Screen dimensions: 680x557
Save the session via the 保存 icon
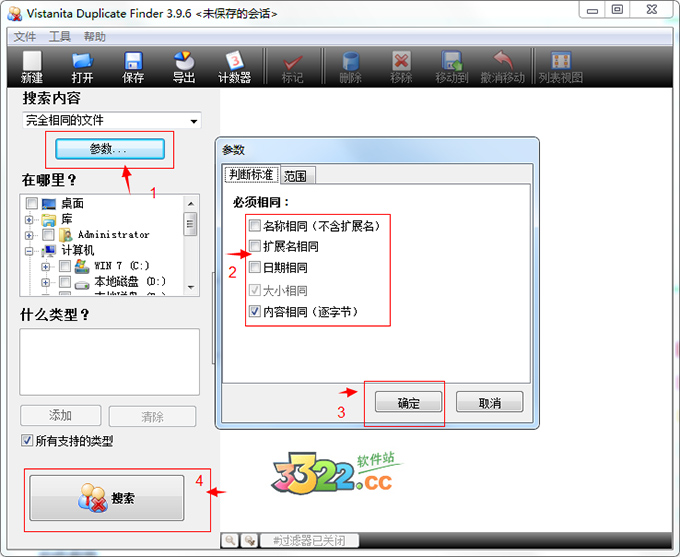click(x=133, y=61)
